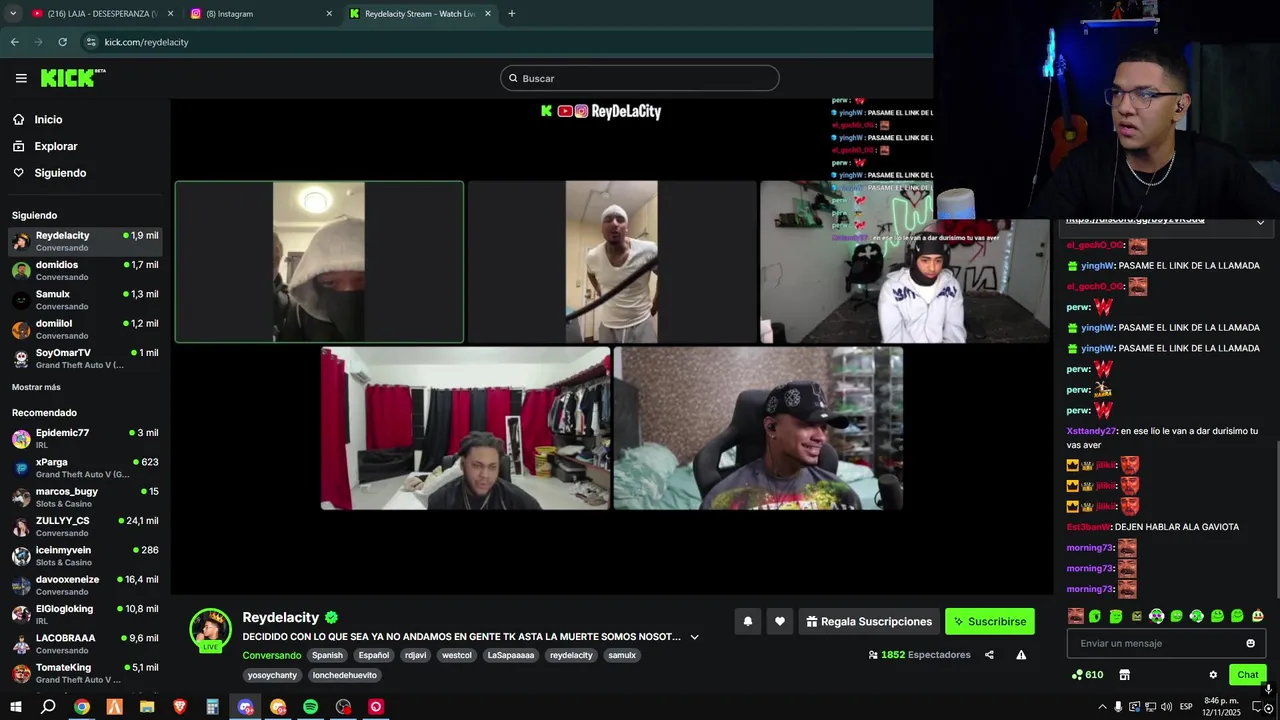Screen dimensions: 1280x720
Task: Select the yosoychanty tag
Action: click(x=272, y=675)
